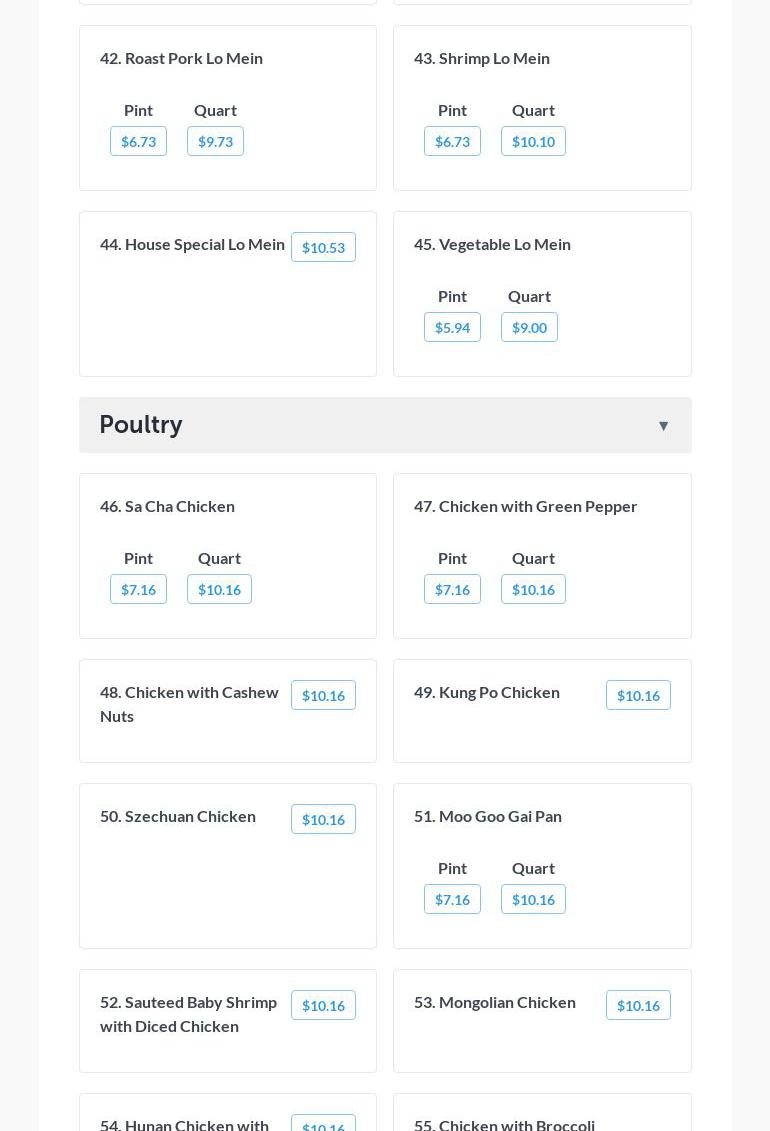Choose Quart price for Moo Goo Gai Pan
The height and width of the screenshot is (1131, 770).
click(x=533, y=899)
